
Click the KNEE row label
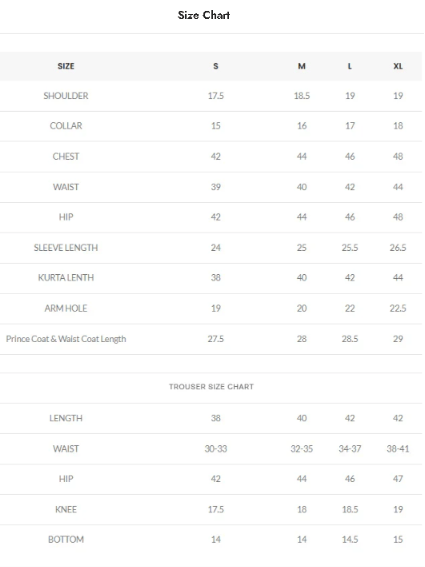pos(66,510)
